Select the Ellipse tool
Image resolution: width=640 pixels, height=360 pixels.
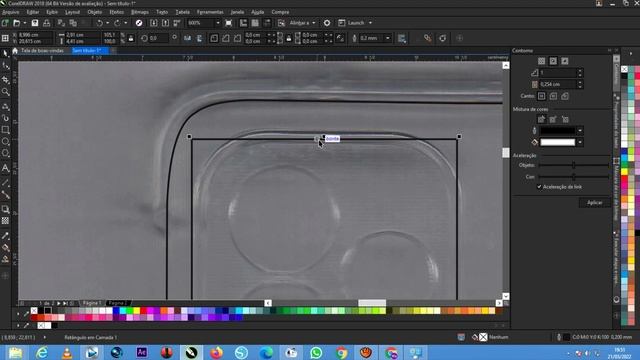(5, 142)
